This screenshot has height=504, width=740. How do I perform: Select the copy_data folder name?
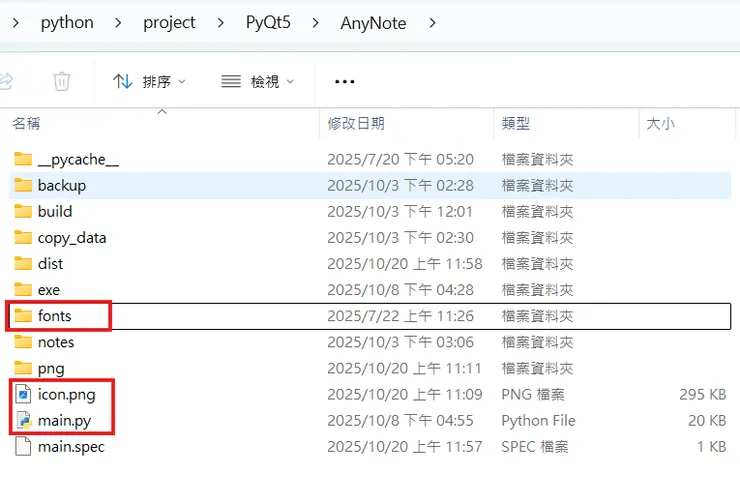click(72, 238)
